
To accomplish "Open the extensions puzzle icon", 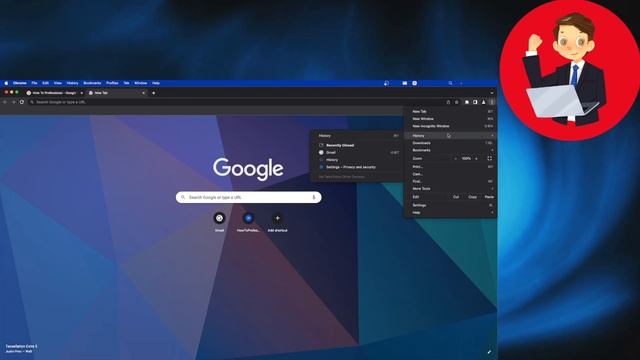I will (467, 102).
